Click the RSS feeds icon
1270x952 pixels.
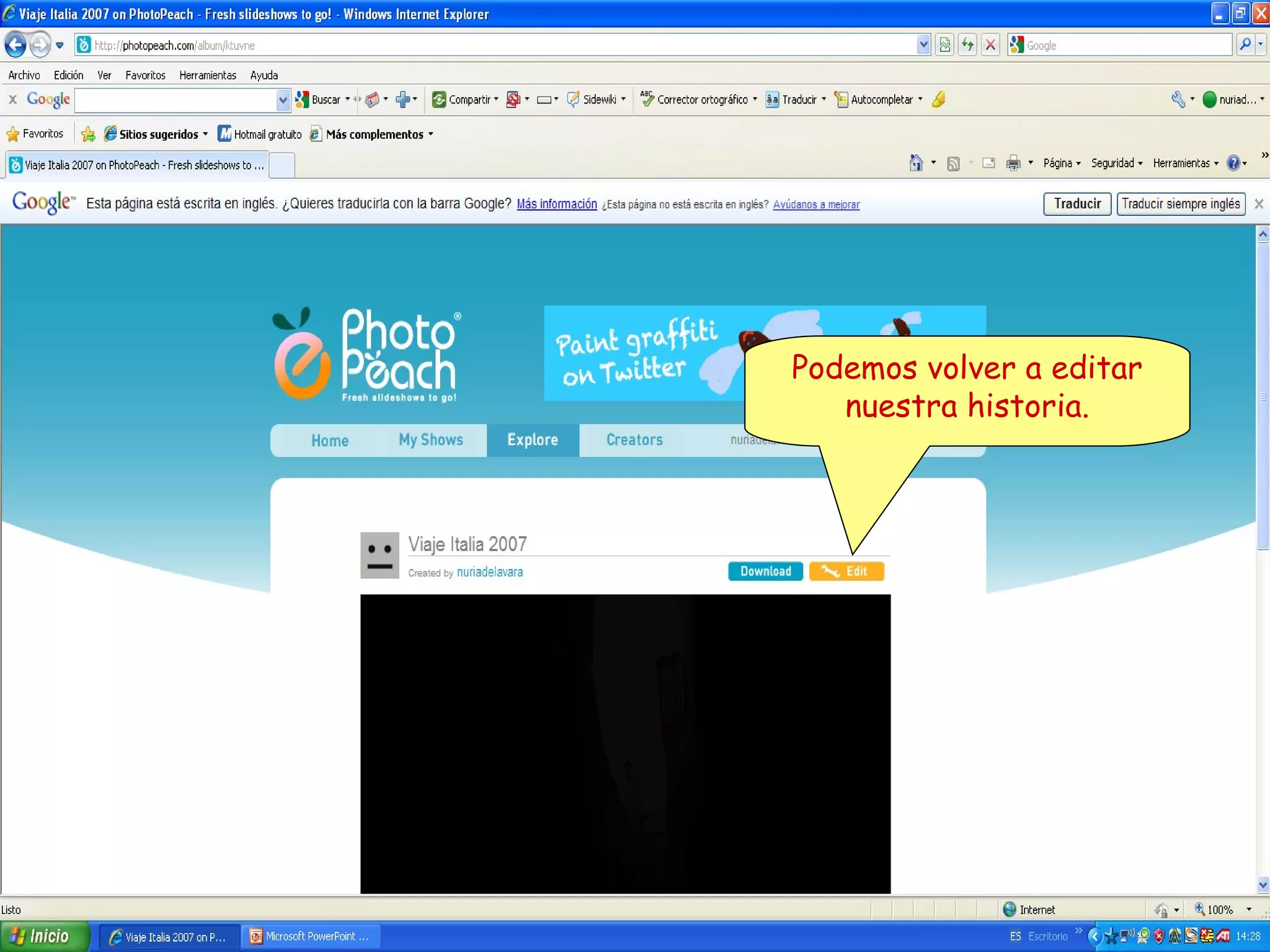953,163
